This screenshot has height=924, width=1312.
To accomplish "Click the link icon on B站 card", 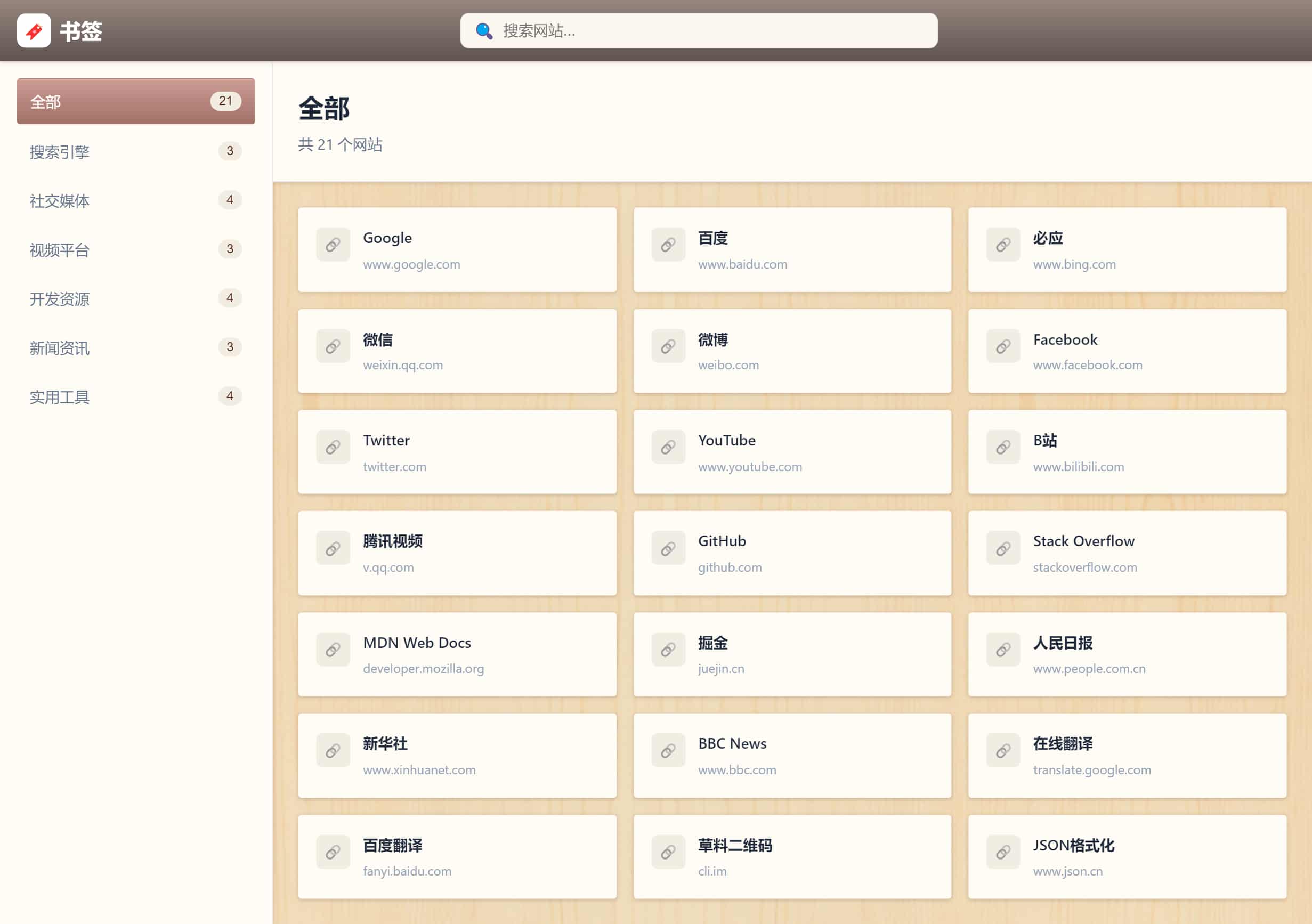I will click(x=1003, y=447).
